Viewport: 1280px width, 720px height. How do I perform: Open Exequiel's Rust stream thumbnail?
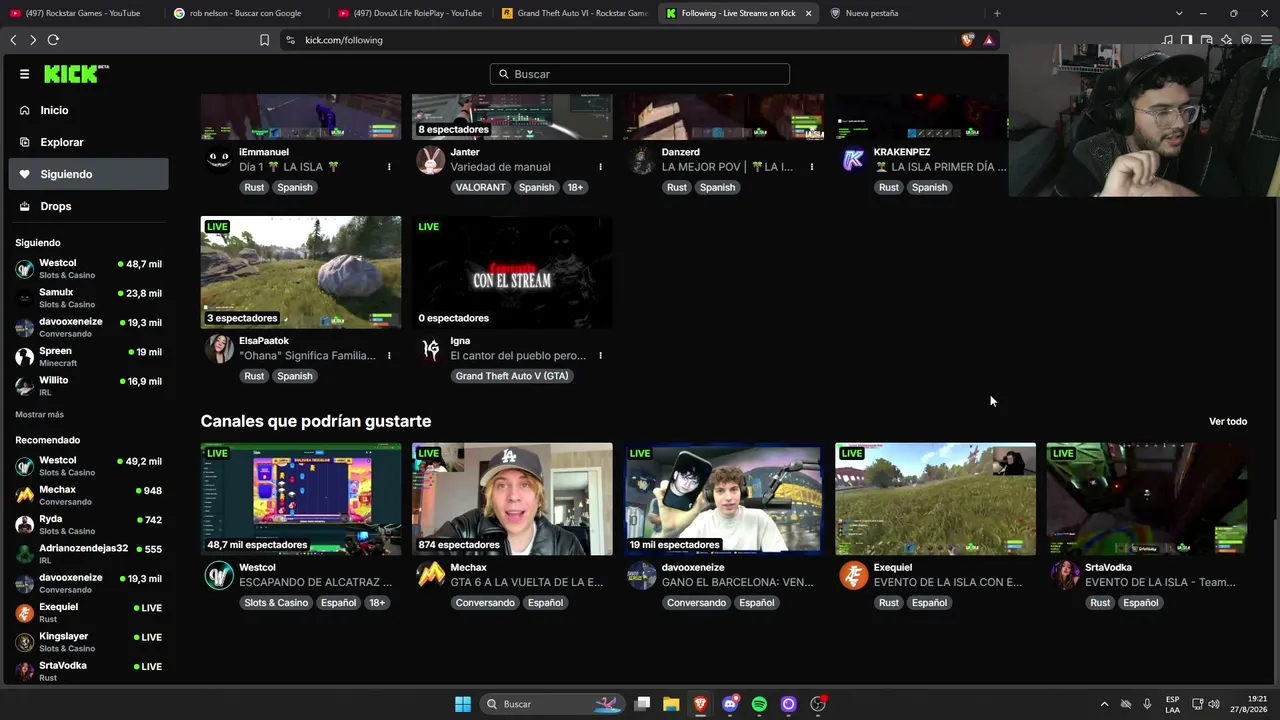(x=936, y=499)
